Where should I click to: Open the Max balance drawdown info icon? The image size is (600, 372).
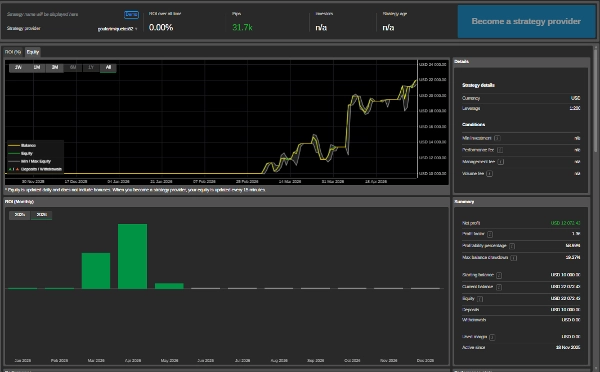coord(514,258)
